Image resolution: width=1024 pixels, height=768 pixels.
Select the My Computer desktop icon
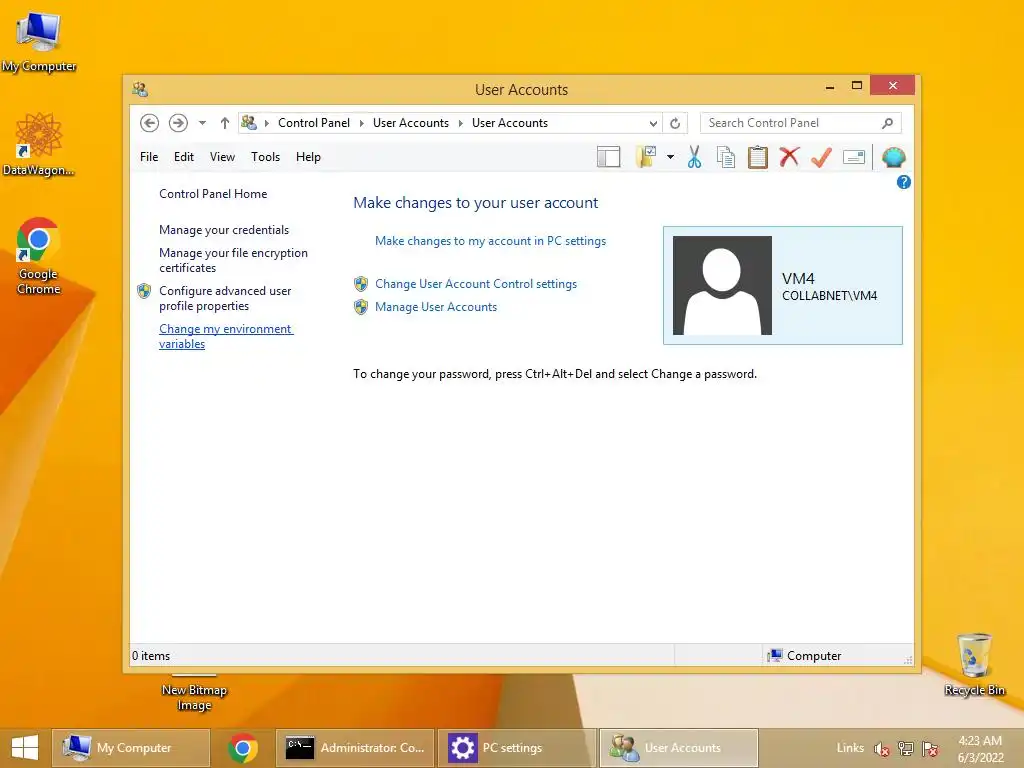click(x=39, y=42)
